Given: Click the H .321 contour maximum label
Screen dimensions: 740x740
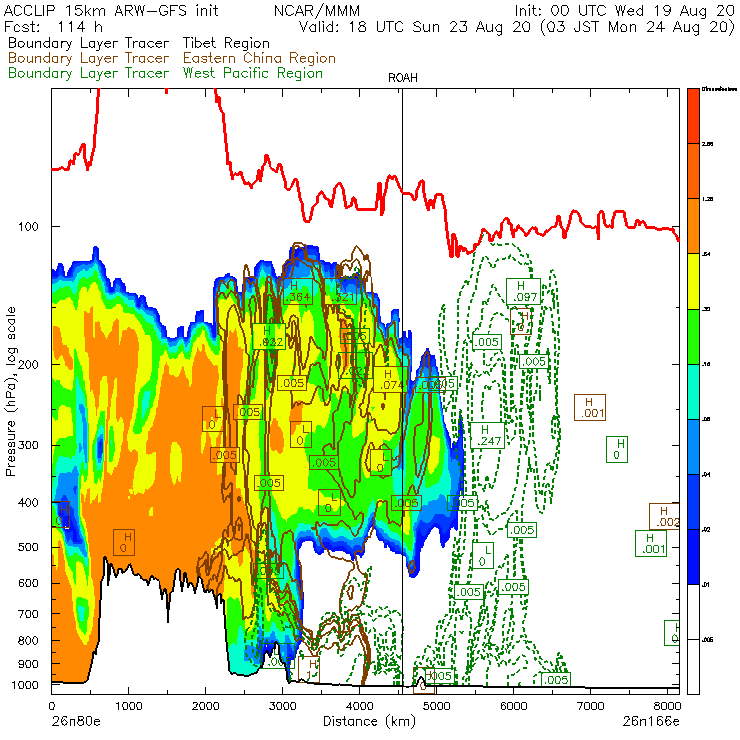Looking at the screenshot, I should [343, 291].
